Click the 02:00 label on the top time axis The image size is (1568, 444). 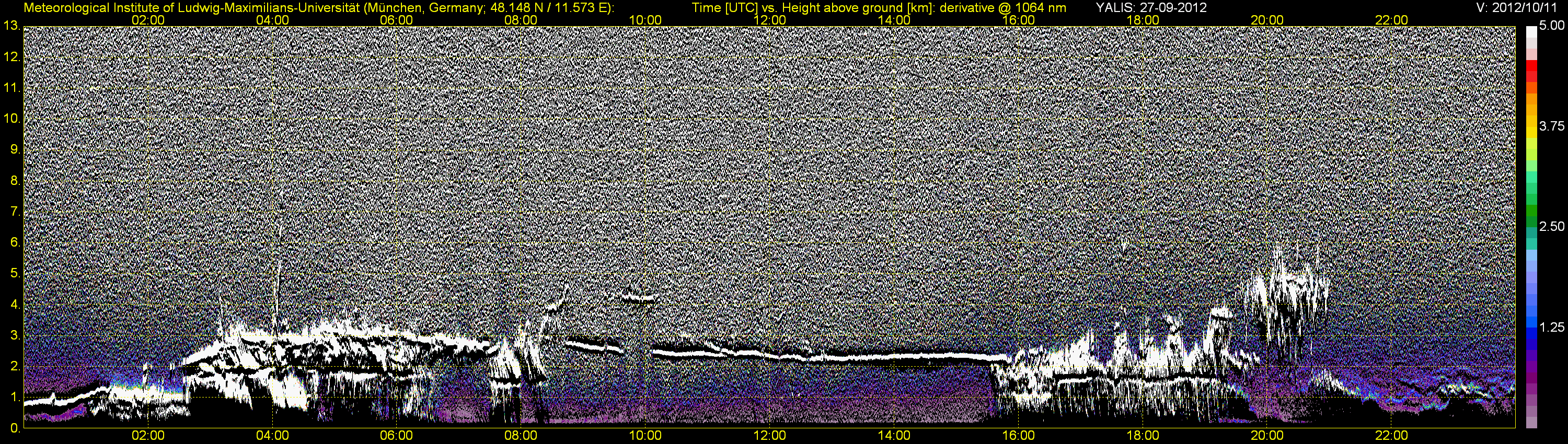click(x=148, y=20)
